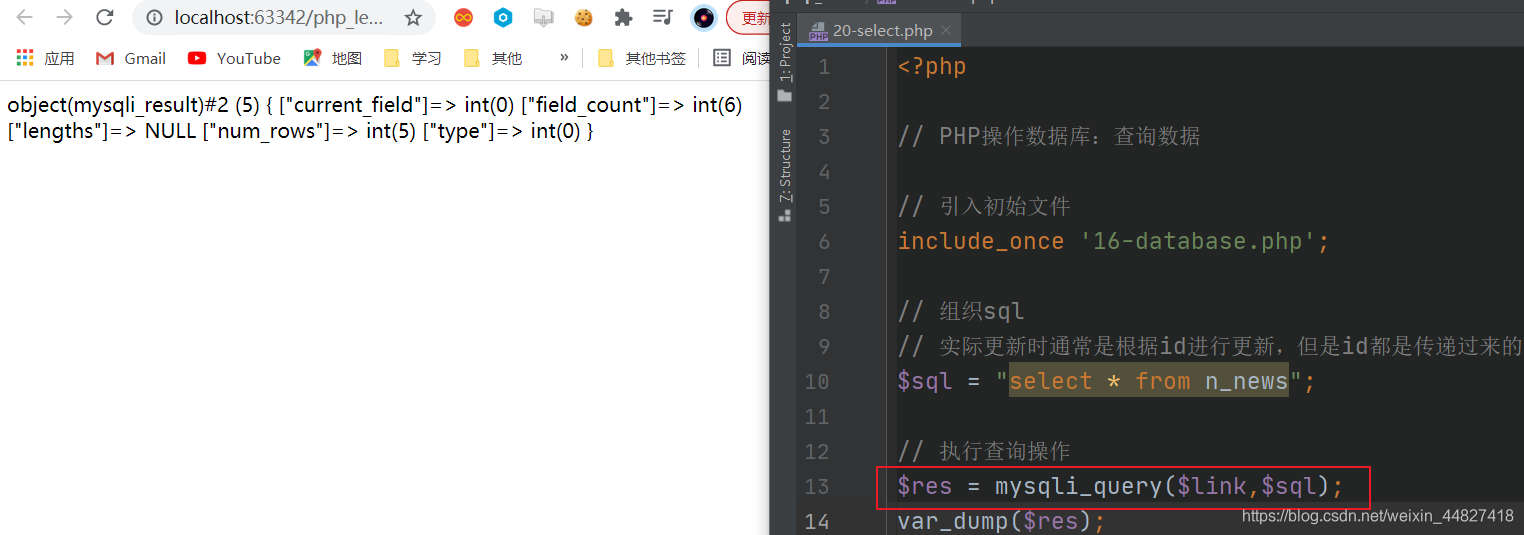Screen dimensions: 1524x535
Task: Open the 学习 bookmarks folder
Action: 412,58
